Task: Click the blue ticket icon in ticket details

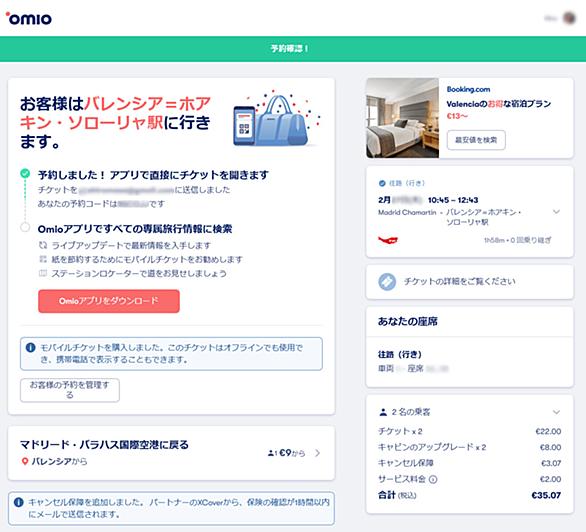Action: [387, 282]
